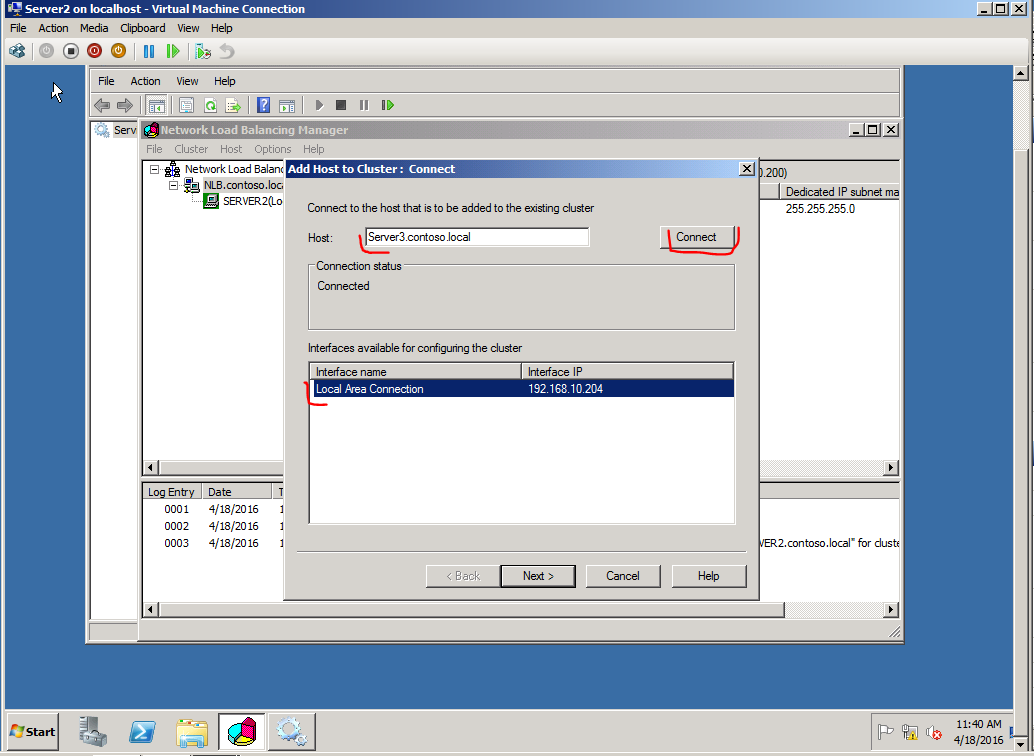Open File menu of Virtual Machine Connection
This screenshot has height=756, width=1034.
18,28
